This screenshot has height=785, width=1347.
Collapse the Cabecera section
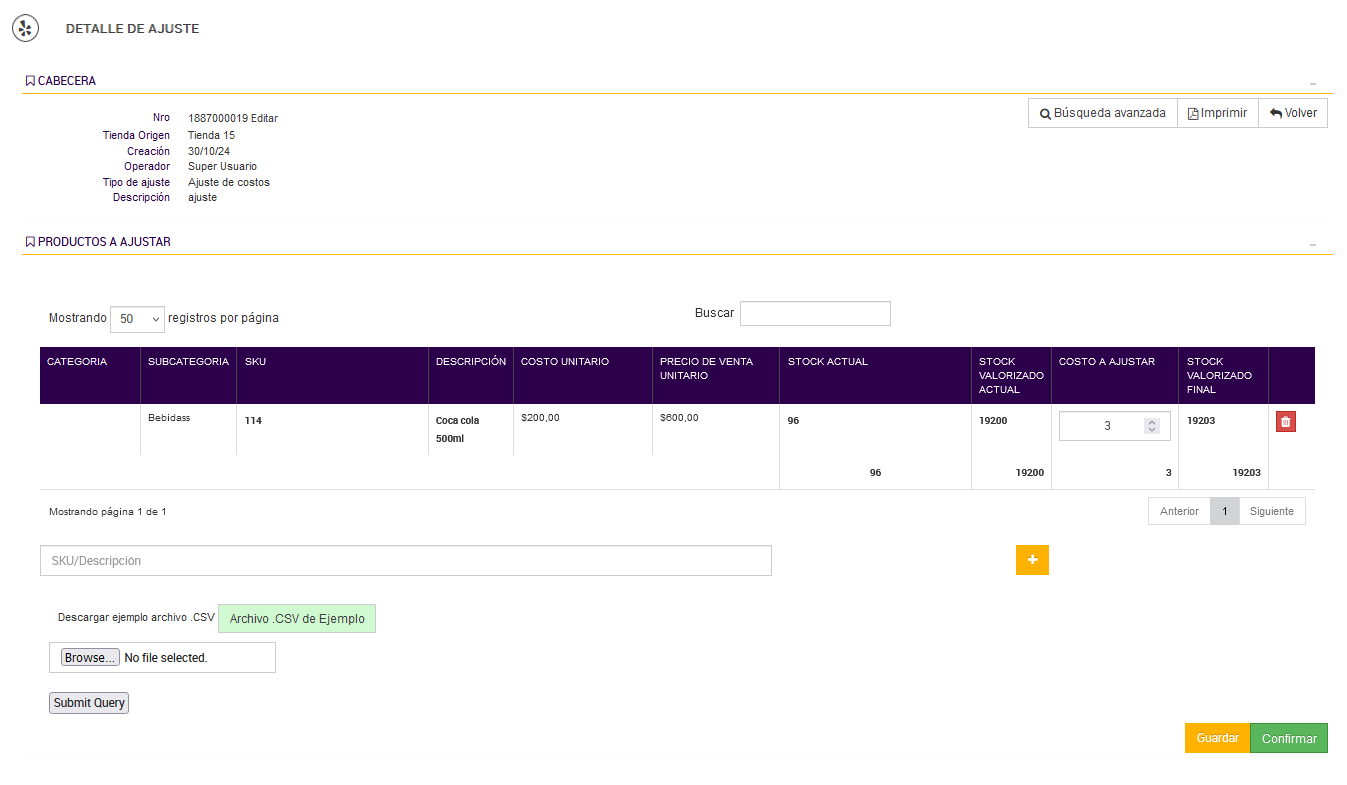tap(1313, 83)
